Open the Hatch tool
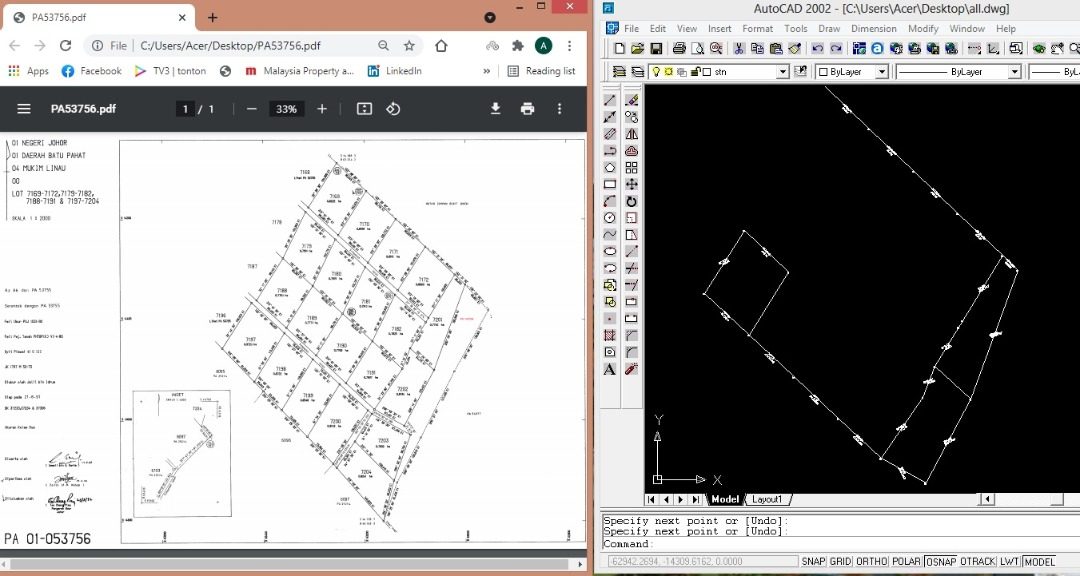The width and height of the screenshot is (1080, 576). [x=610, y=336]
